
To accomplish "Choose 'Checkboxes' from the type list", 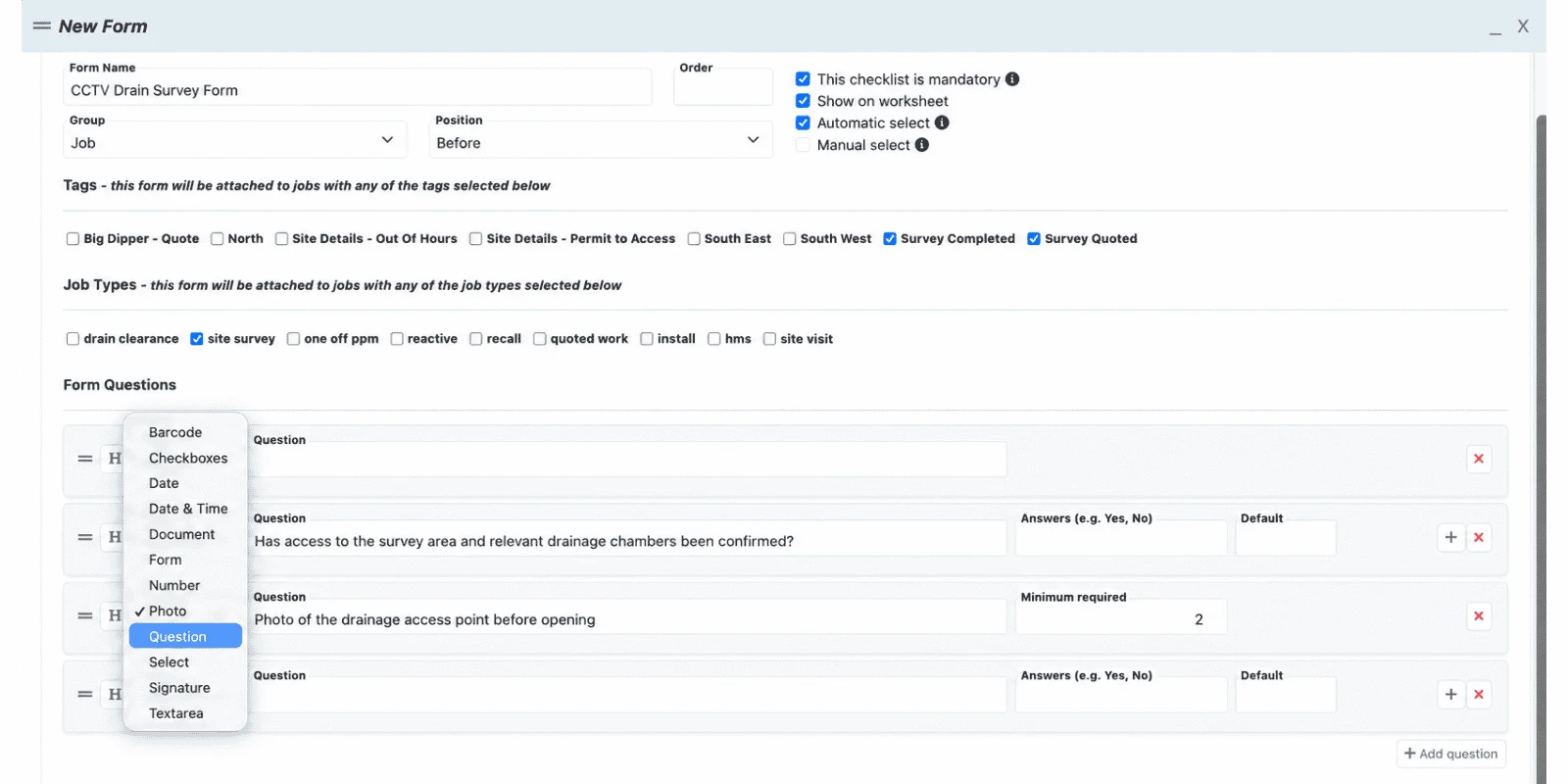I will 185,458.
